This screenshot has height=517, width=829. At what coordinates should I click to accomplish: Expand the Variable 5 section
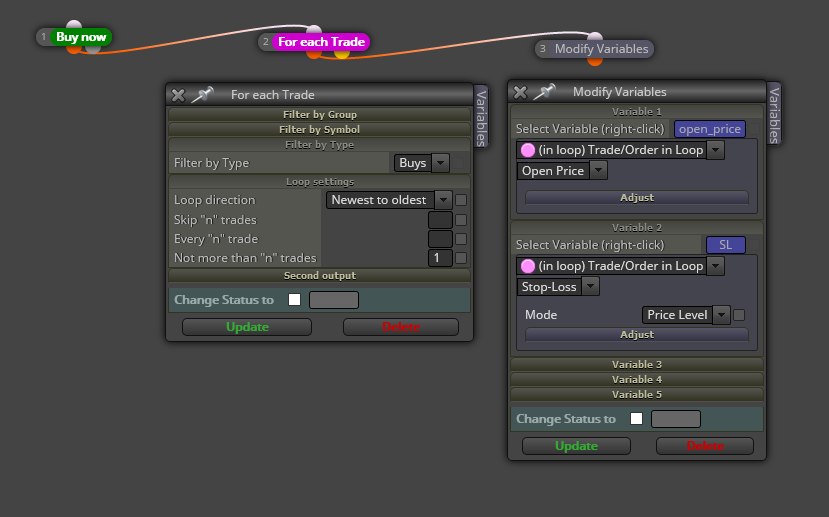(x=637, y=394)
